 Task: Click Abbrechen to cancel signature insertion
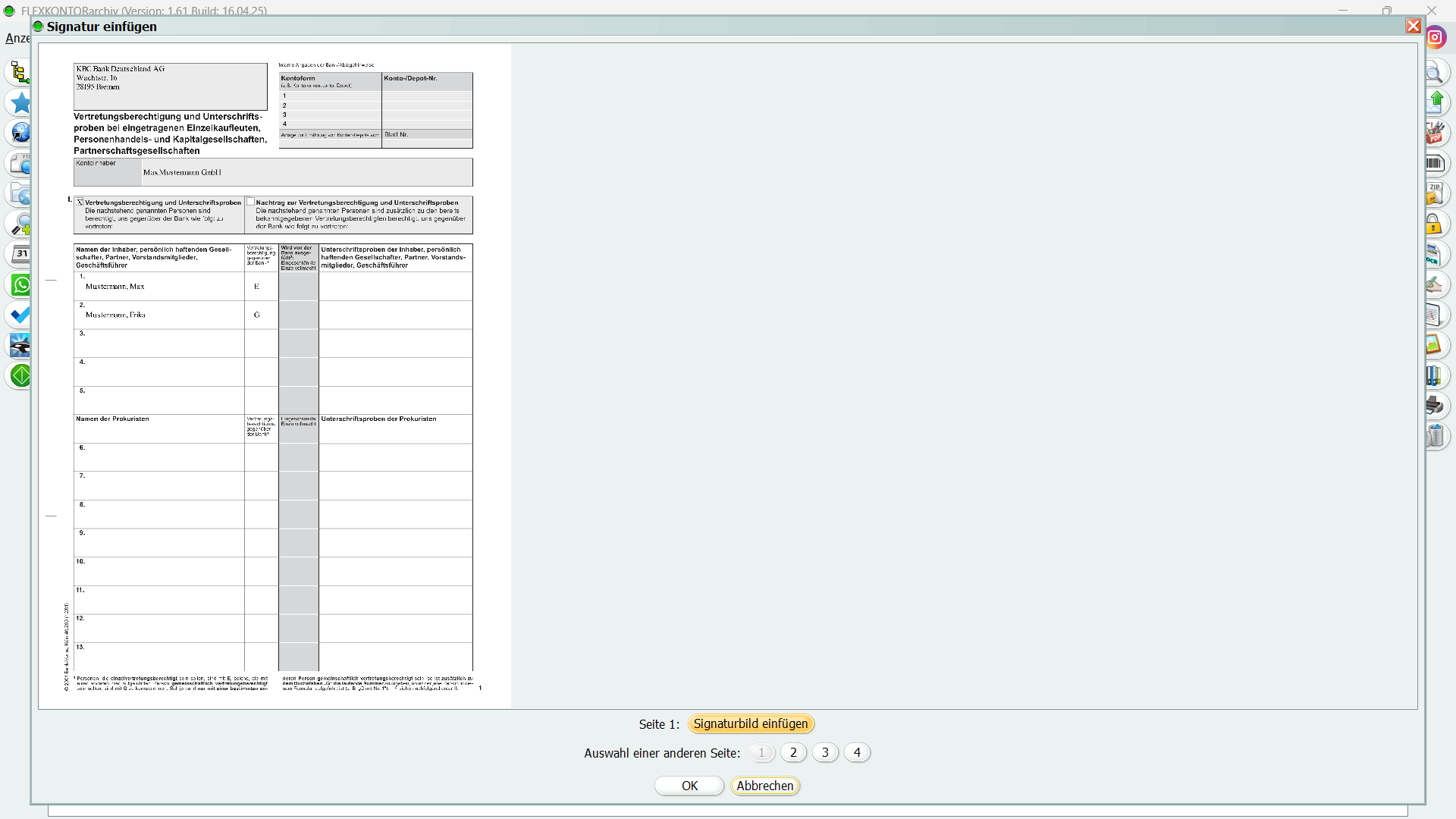click(x=764, y=786)
